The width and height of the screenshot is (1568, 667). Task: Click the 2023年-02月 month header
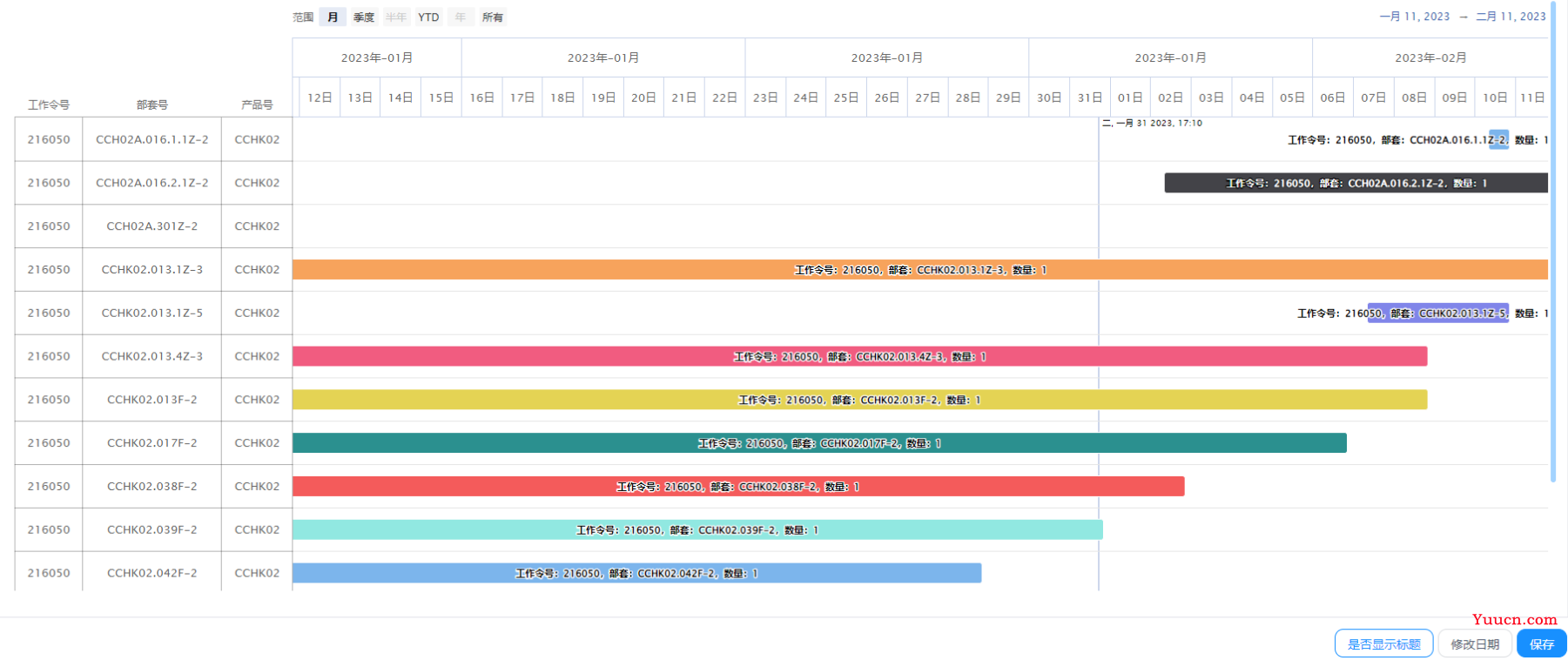pos(1430,57)
